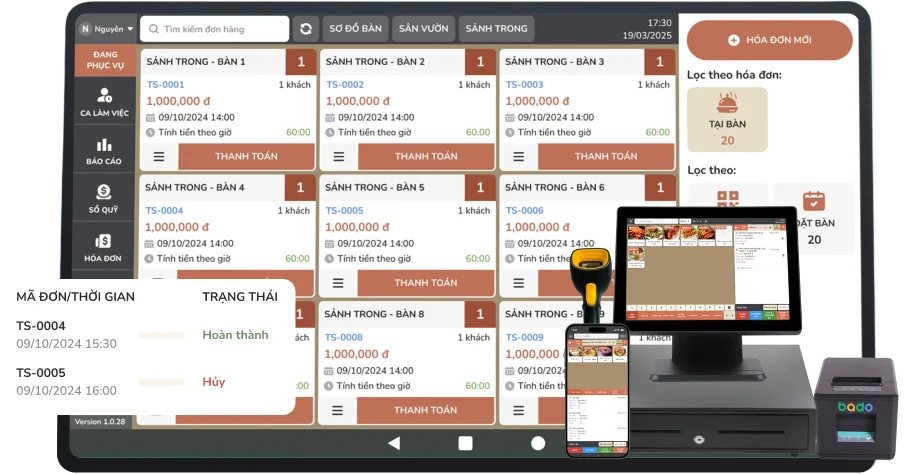Image resolution: width=905 pixels, height=474 pixels.
Task: Tap the Android back triangle button
Action: (394, 443)
